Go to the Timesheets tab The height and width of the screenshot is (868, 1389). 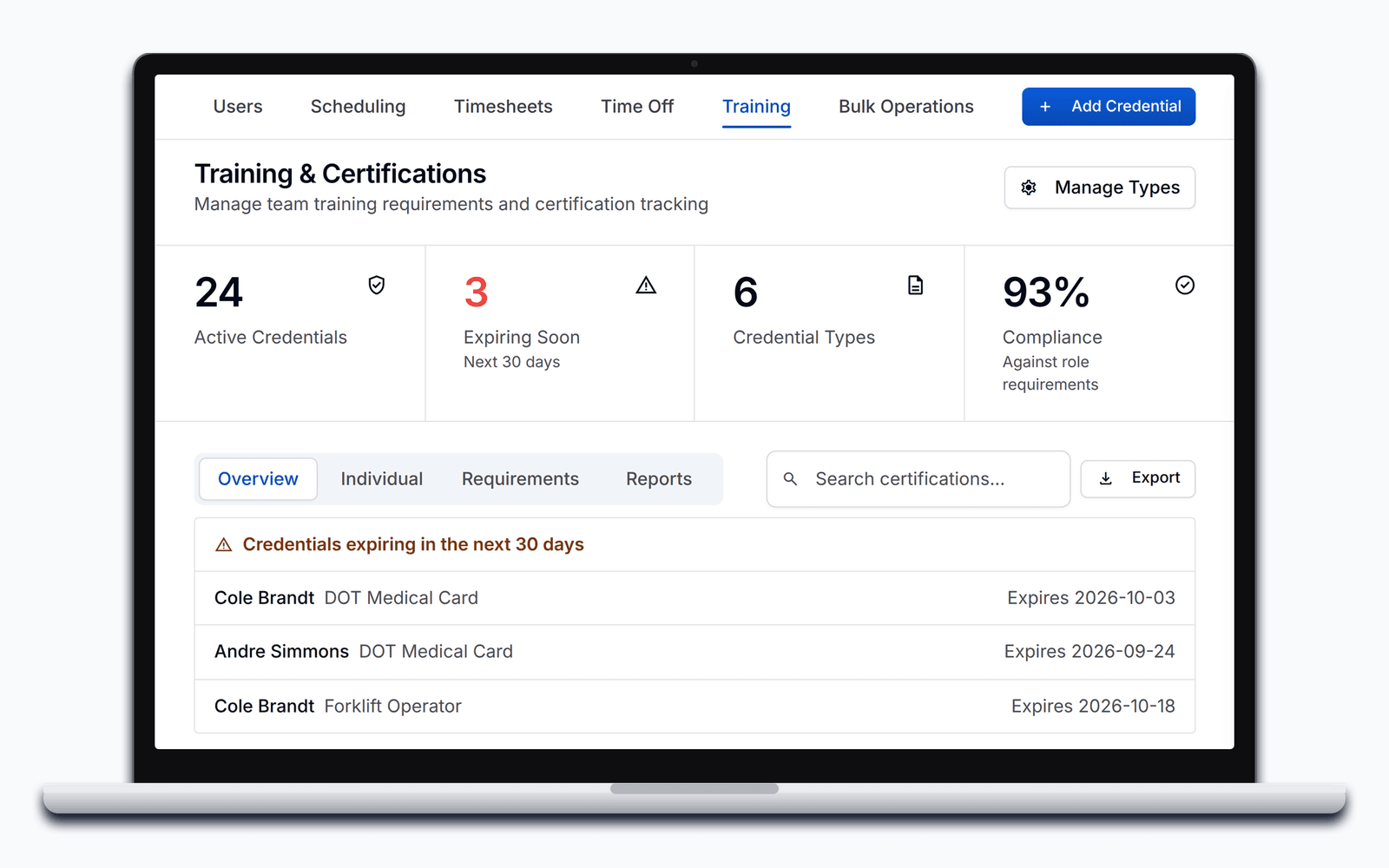pos(504,107)
